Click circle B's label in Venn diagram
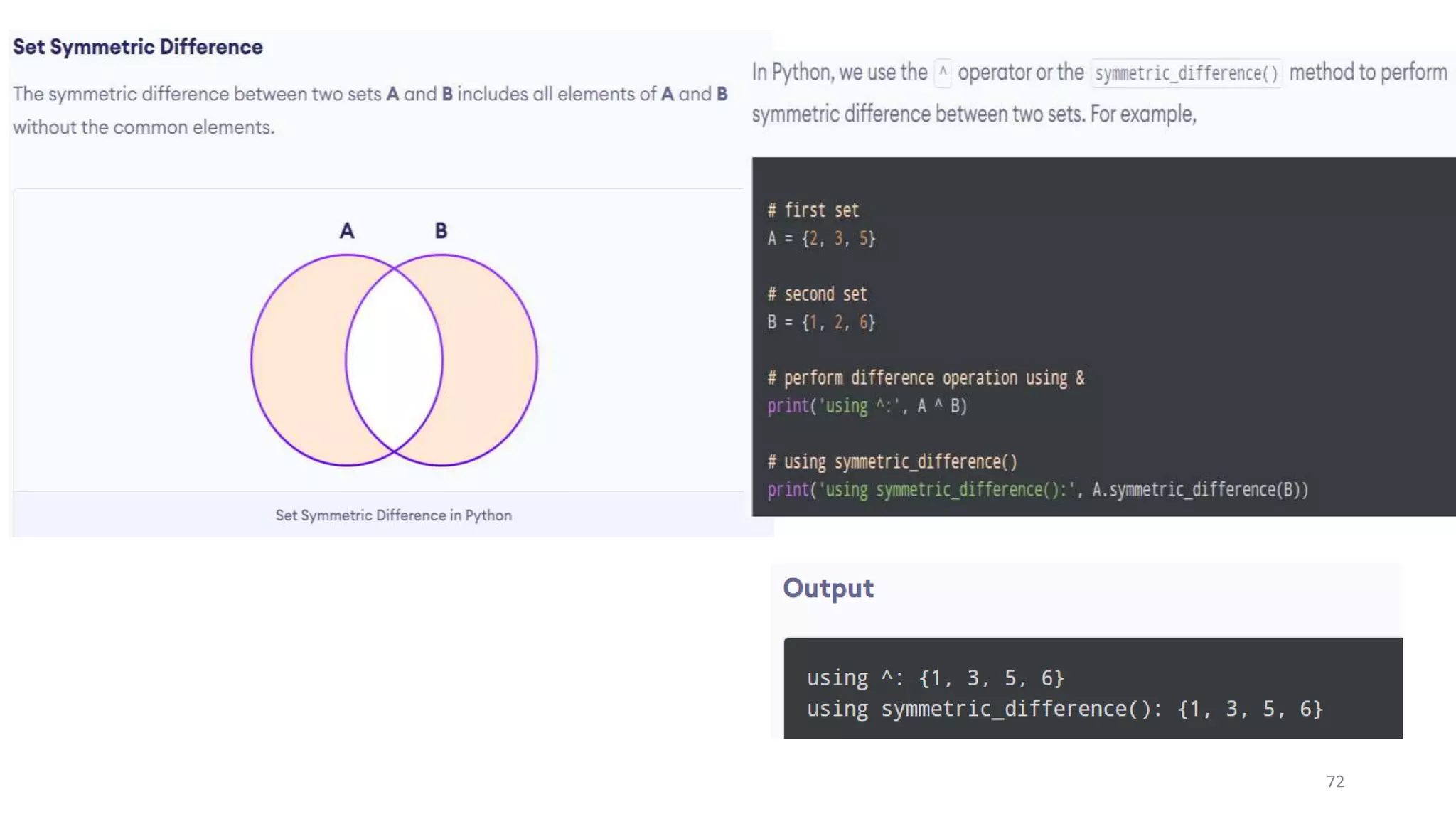Image resolution: width=1456 pixels, height=819 pixels. [441, 230]
